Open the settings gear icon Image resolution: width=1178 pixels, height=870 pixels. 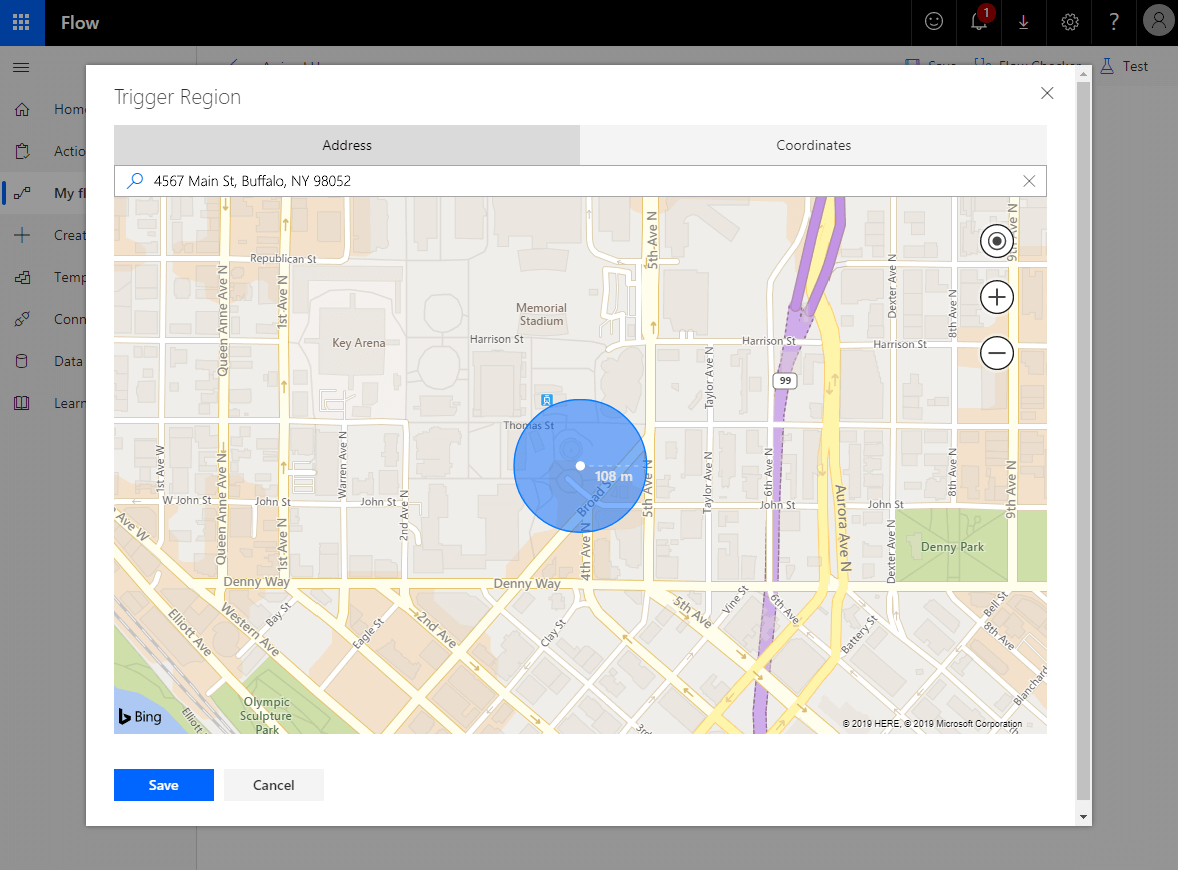point(1070,22)
